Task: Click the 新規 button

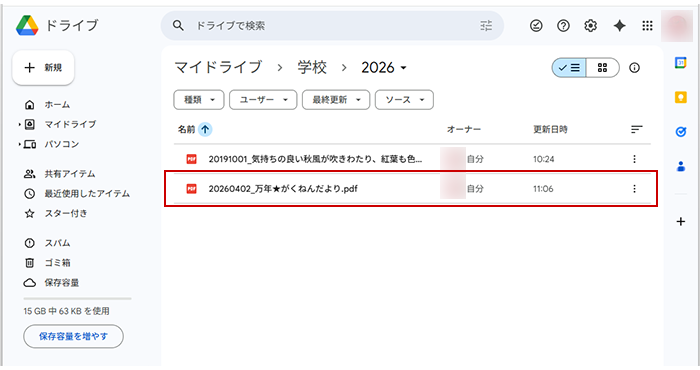Action: click(x=43, y=68)
